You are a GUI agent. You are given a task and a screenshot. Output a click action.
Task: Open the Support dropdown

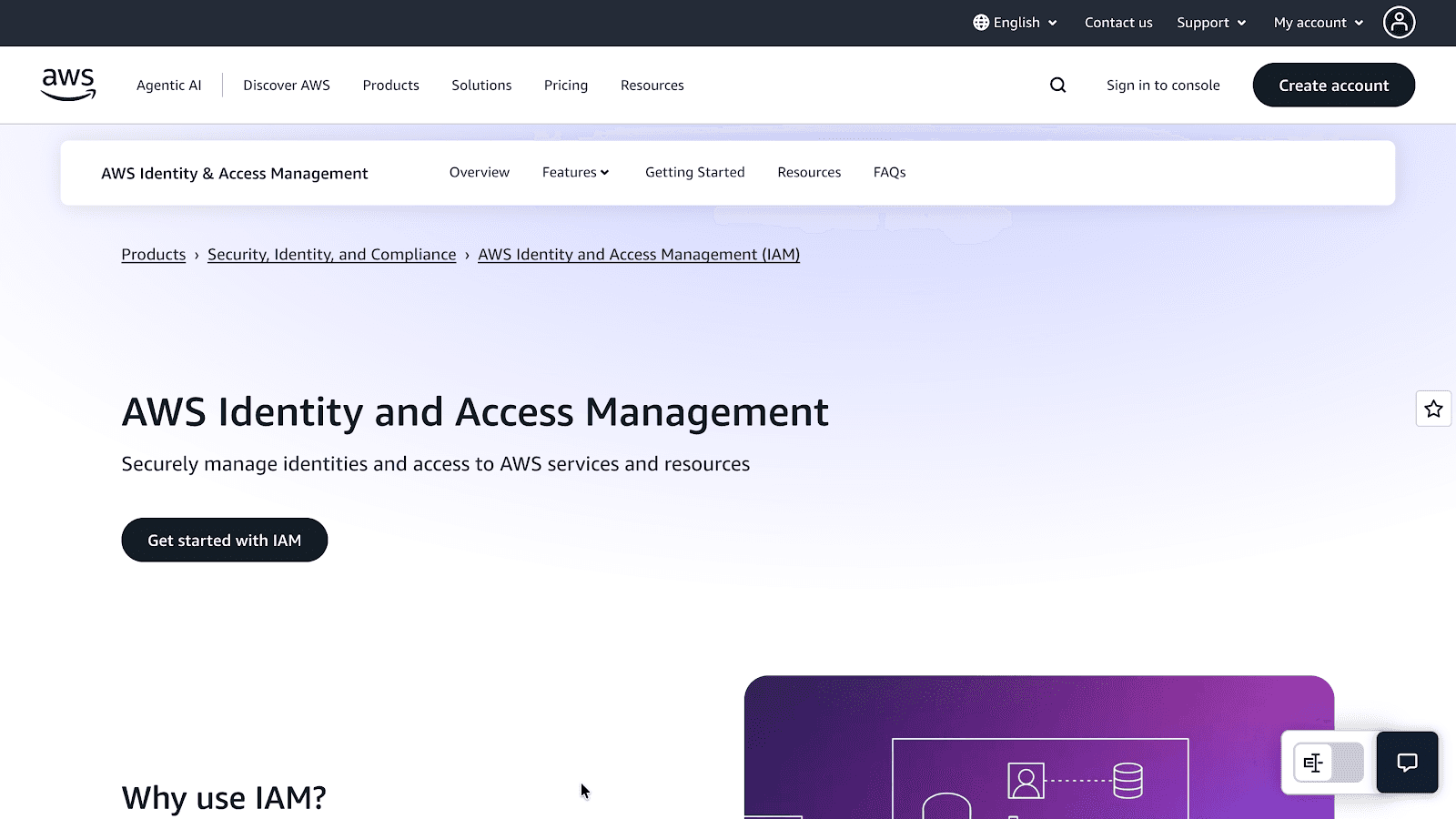1210,22
